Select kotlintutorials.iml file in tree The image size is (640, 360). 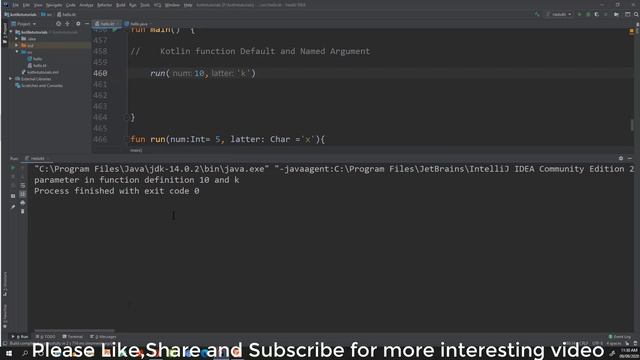click(40, 72)
